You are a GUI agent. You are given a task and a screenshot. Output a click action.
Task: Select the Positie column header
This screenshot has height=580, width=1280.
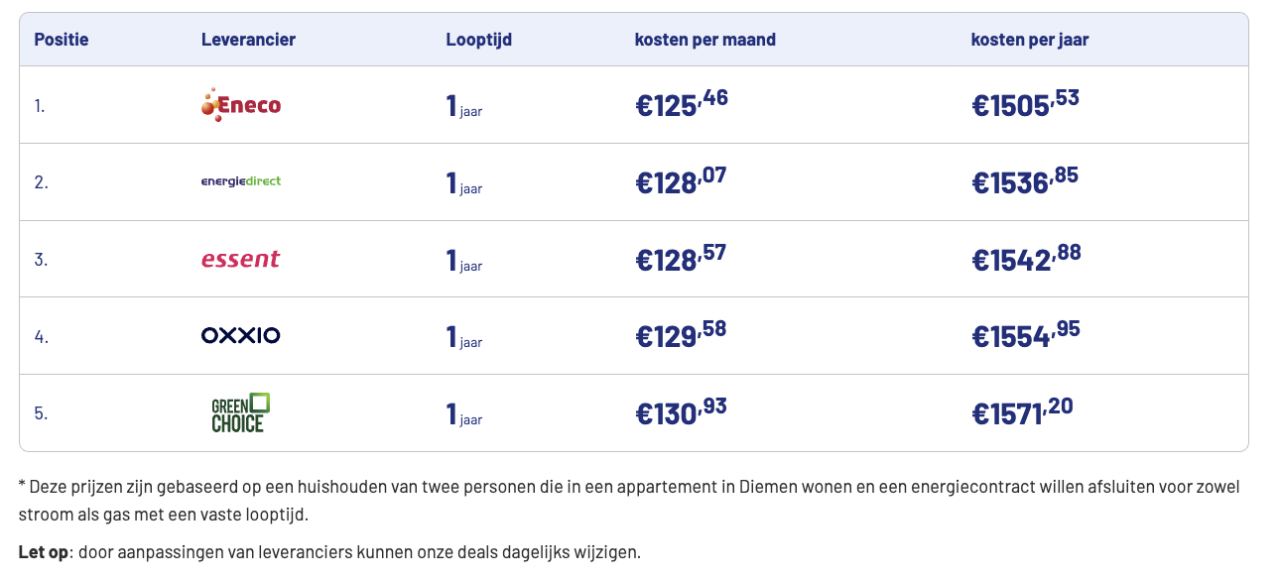(x=61, y=40)
